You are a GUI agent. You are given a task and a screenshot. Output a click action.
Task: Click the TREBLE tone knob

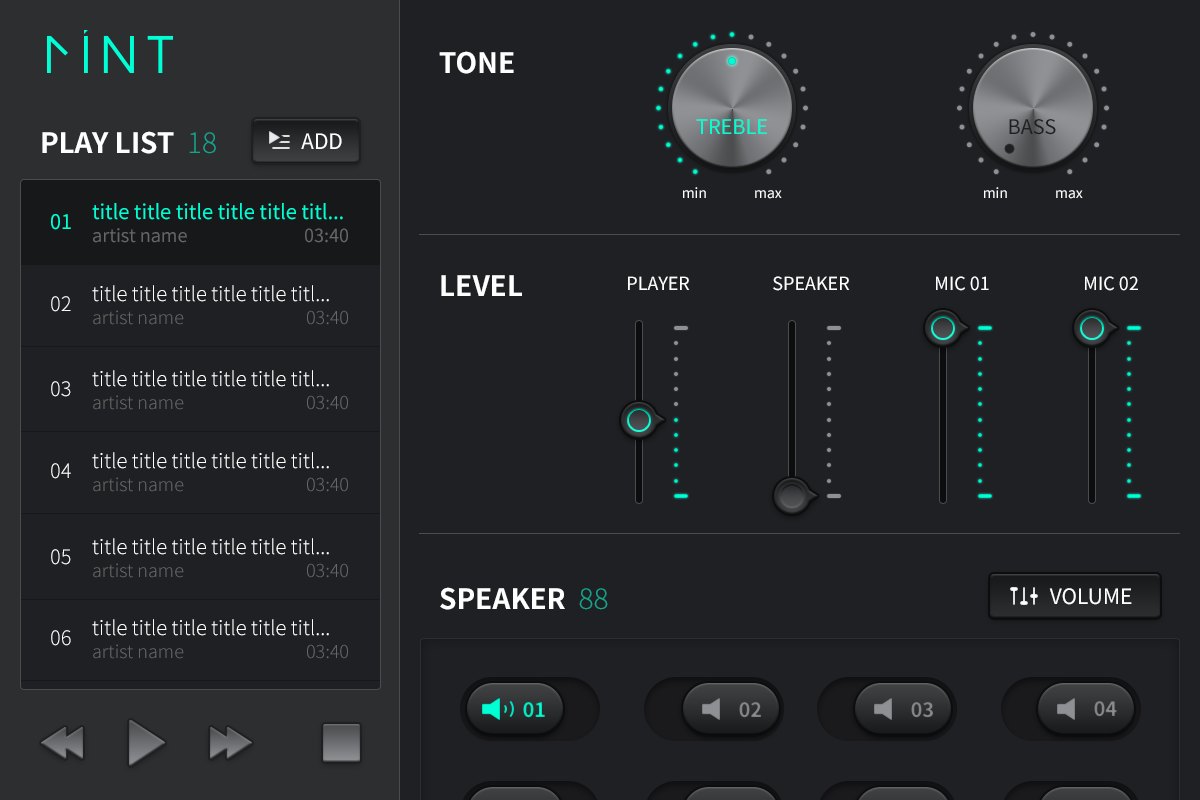point(732,107)
